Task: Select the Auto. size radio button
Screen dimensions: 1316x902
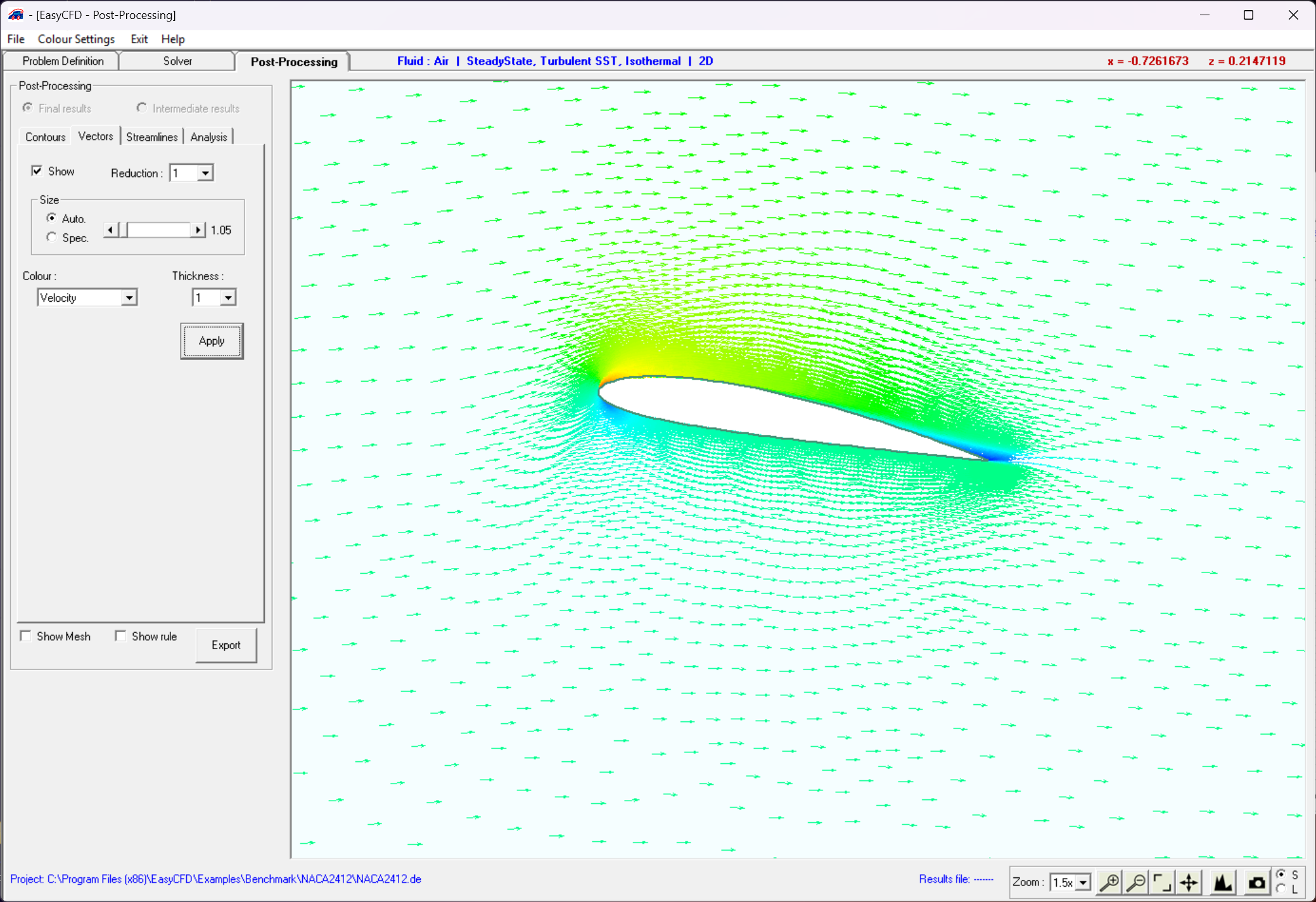Action: click(51, 218)
